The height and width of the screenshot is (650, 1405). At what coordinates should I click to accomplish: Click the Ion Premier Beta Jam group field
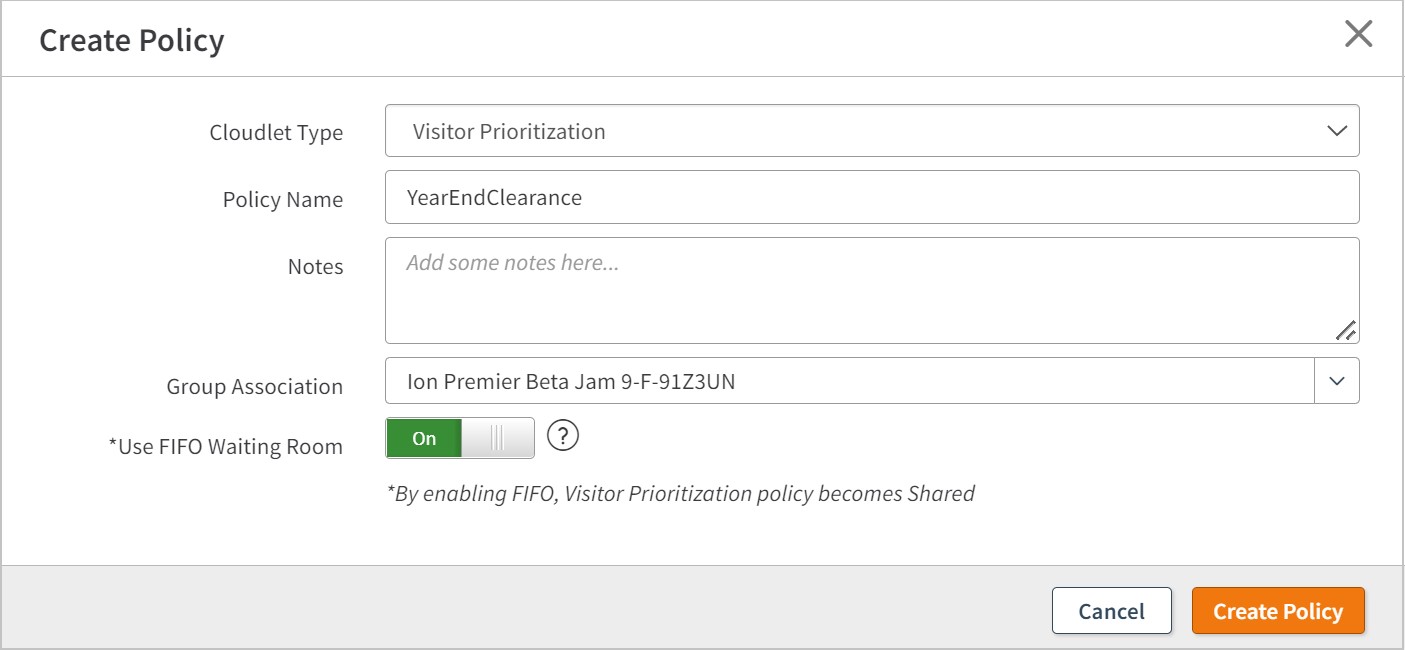click(x=850, y=381)
